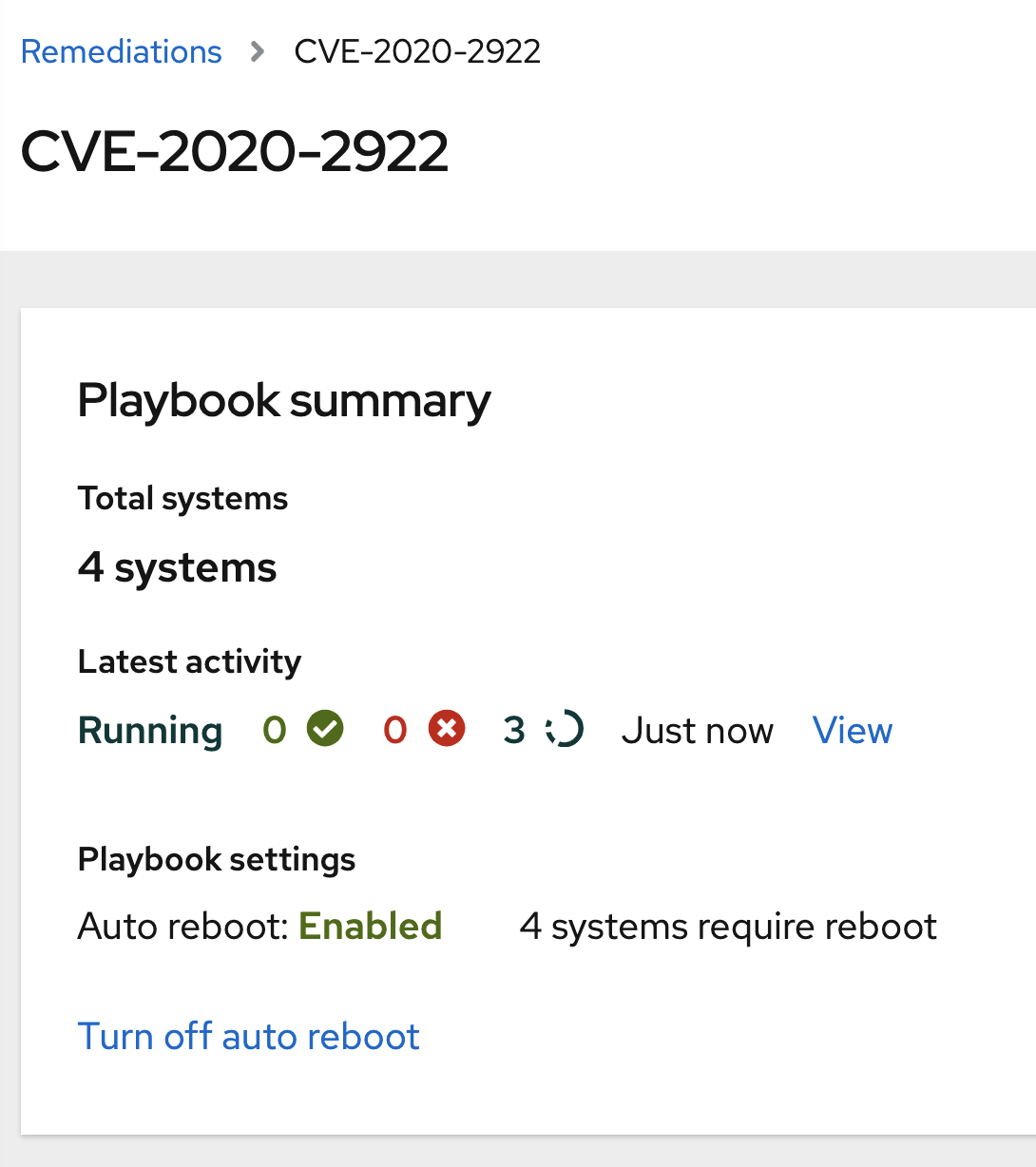Screen dimensions: 1036x1167
Task: Click the Latest activity label
Action: [x=189, y=660]
